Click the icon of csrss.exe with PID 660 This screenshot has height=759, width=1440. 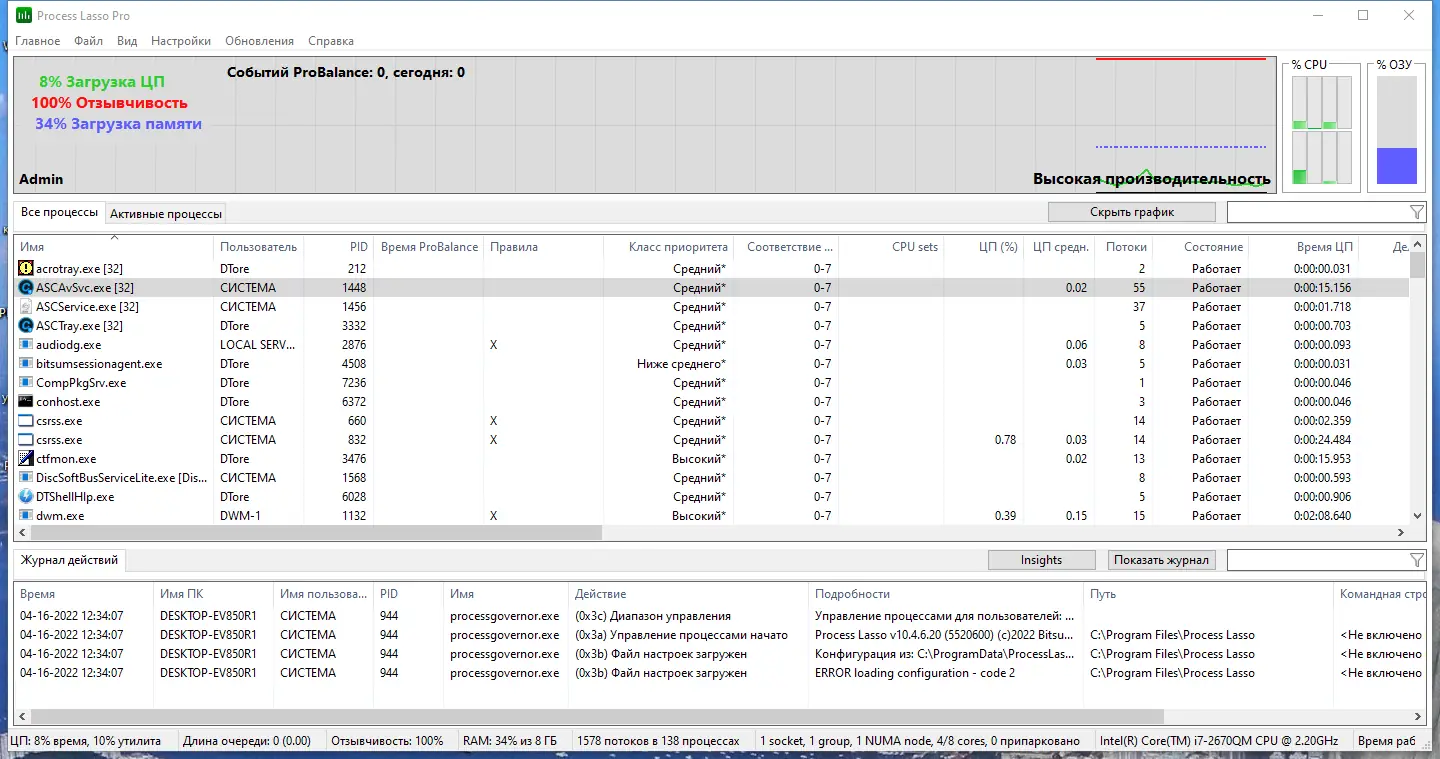(x=26, y=421)
